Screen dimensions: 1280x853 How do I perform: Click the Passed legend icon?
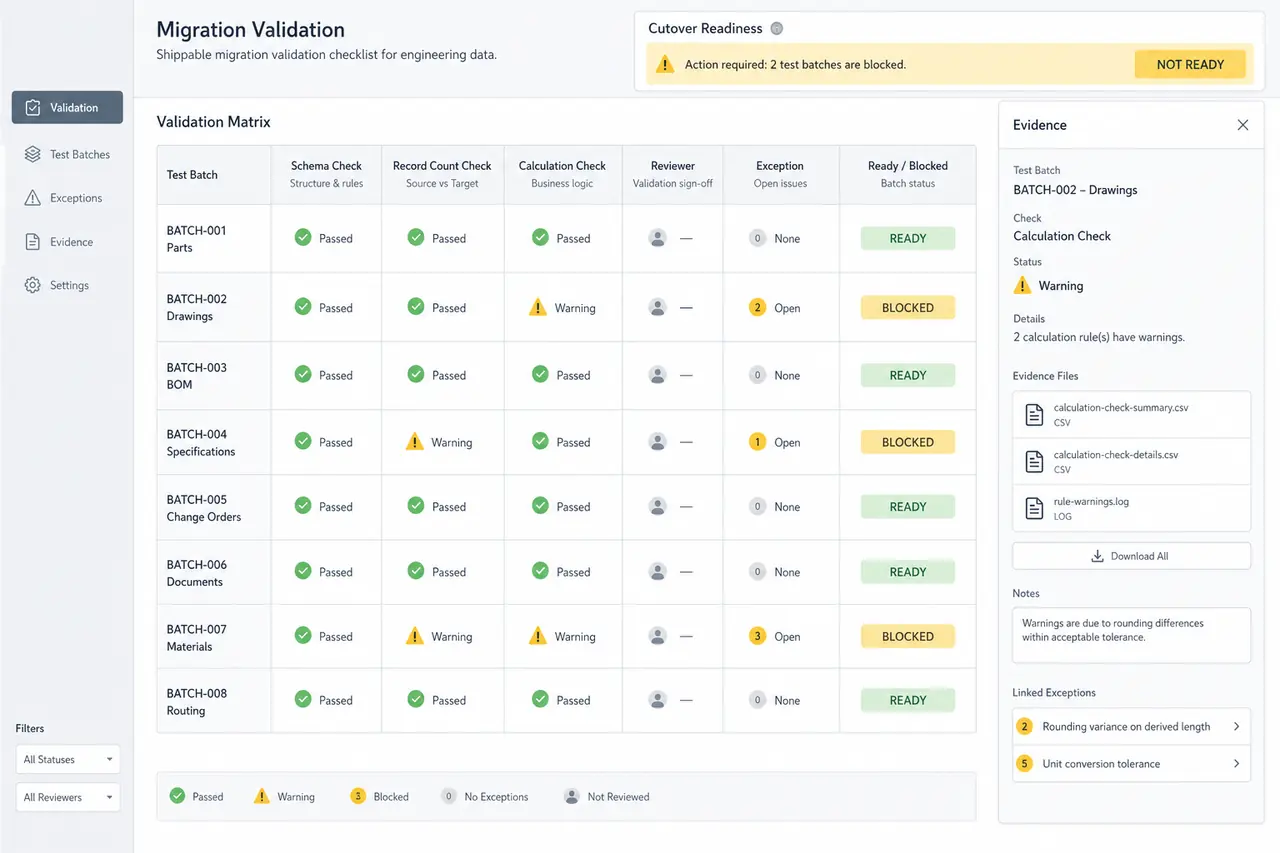tap(177, 796)
